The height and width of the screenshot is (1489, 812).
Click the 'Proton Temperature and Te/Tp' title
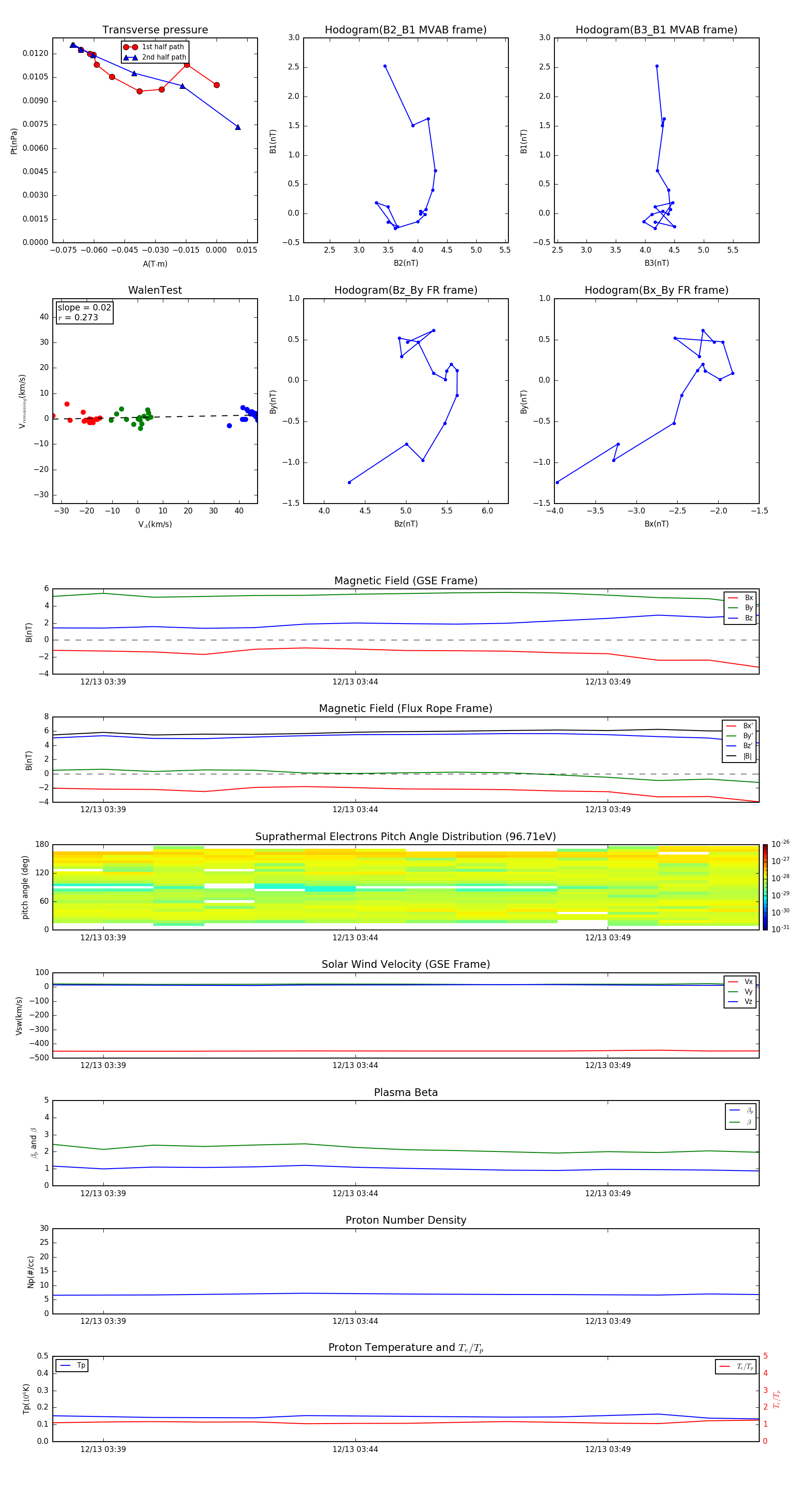[x=406, y=1348]
